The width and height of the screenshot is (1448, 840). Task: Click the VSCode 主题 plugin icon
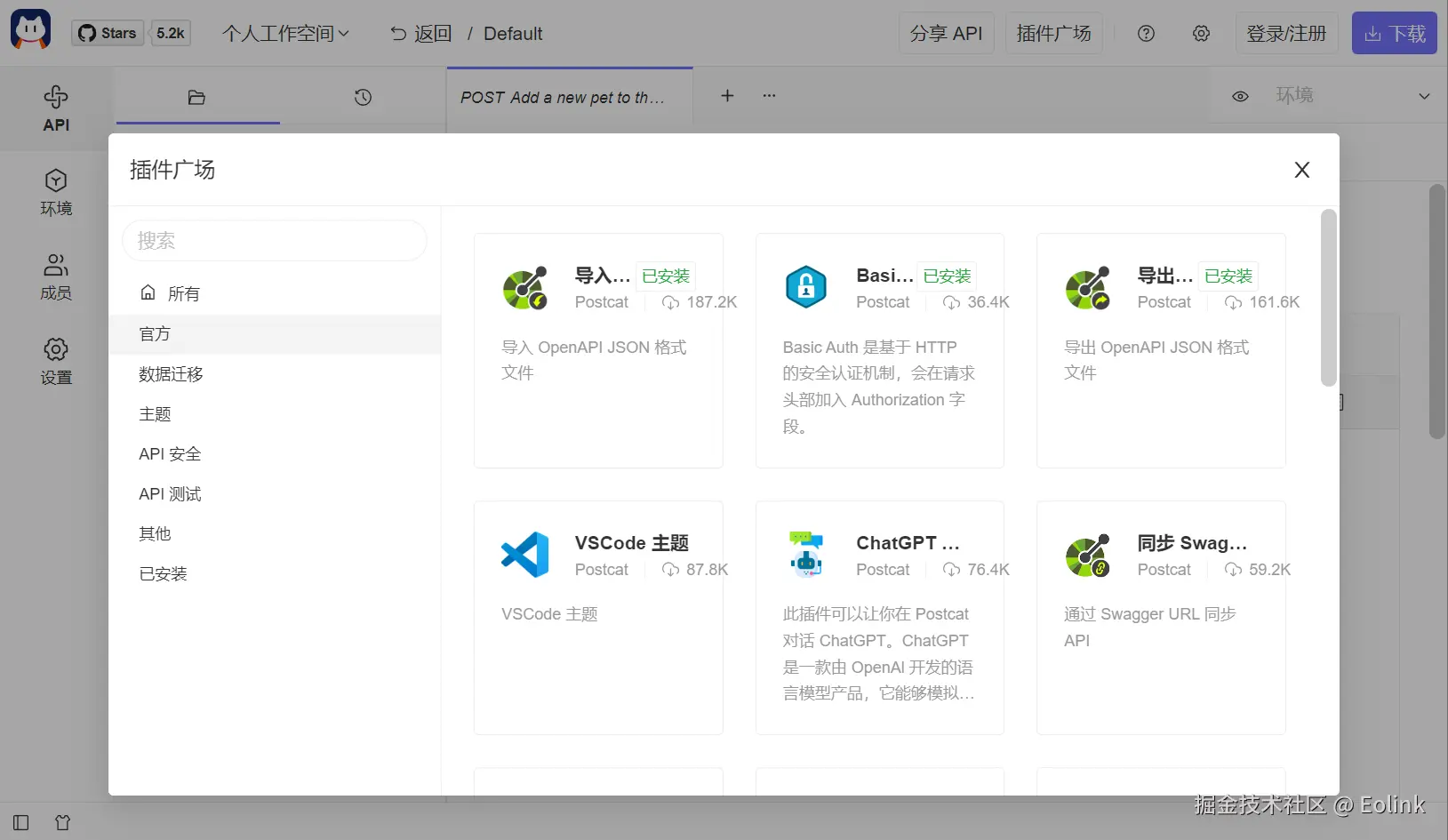525,555
